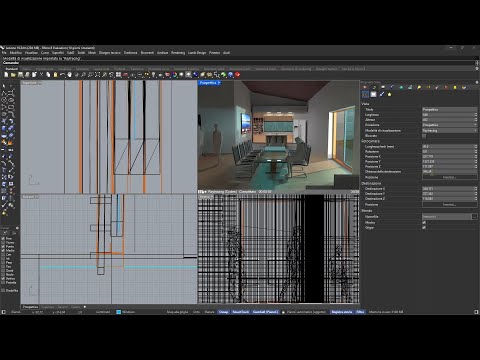Click the Titolo input field
480x360 pixels.
450,110
